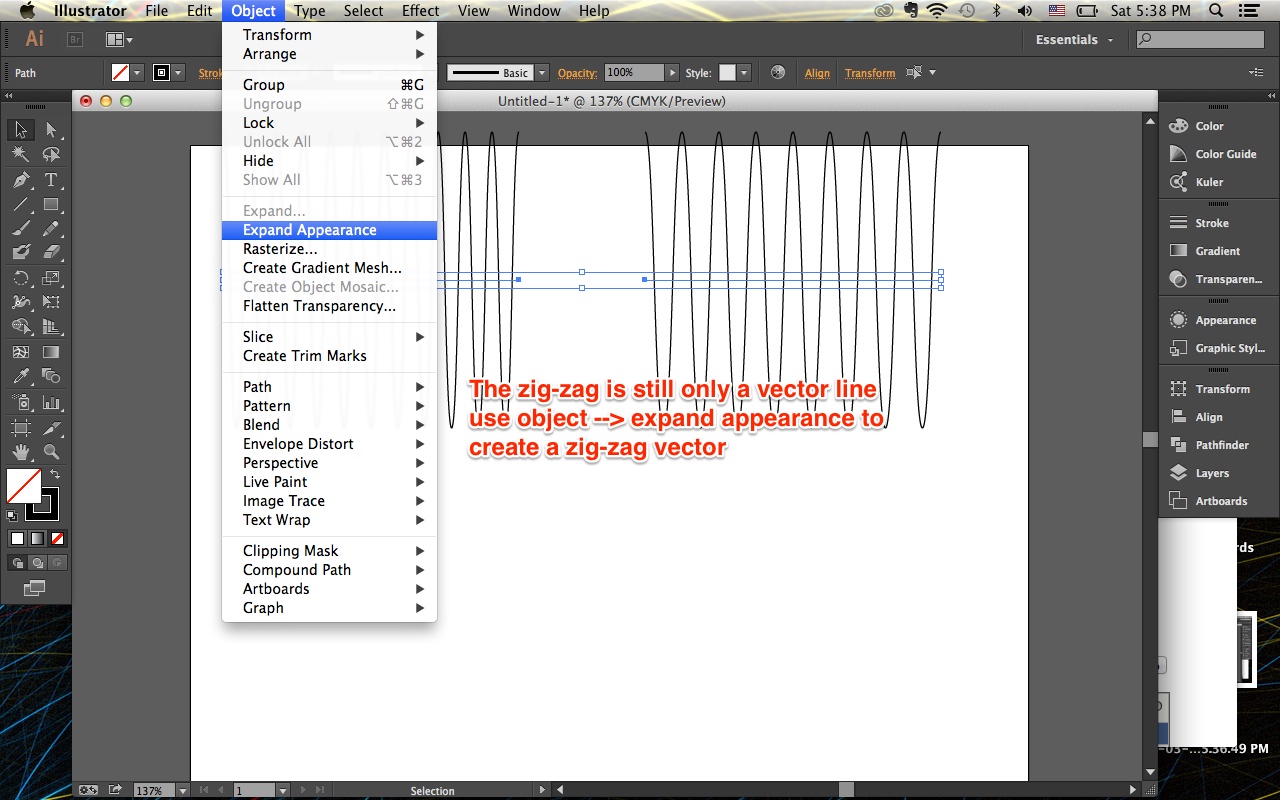Select the Width tool
This screenshot has height=800, width=1280.
[20, 302]
